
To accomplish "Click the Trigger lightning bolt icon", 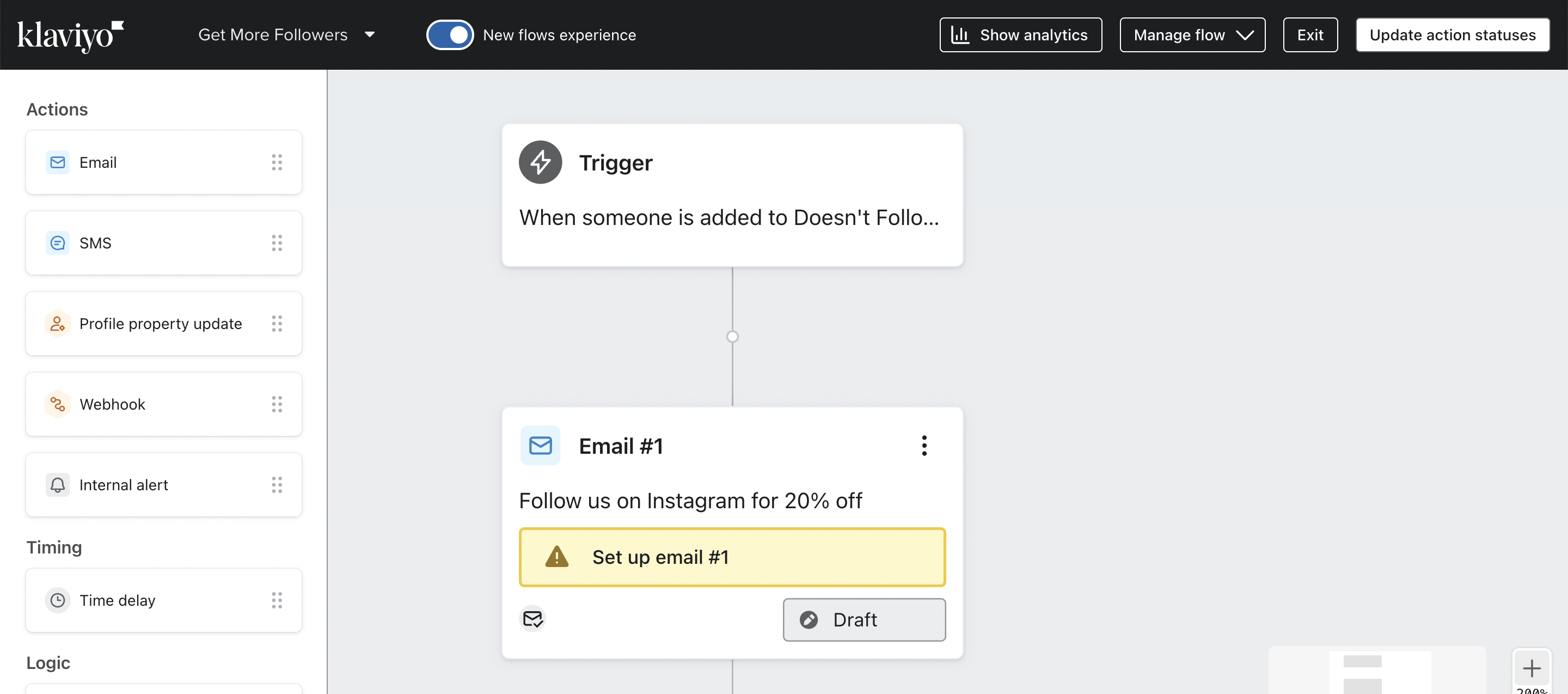I will pyautogui.click(x=540, y=162).
